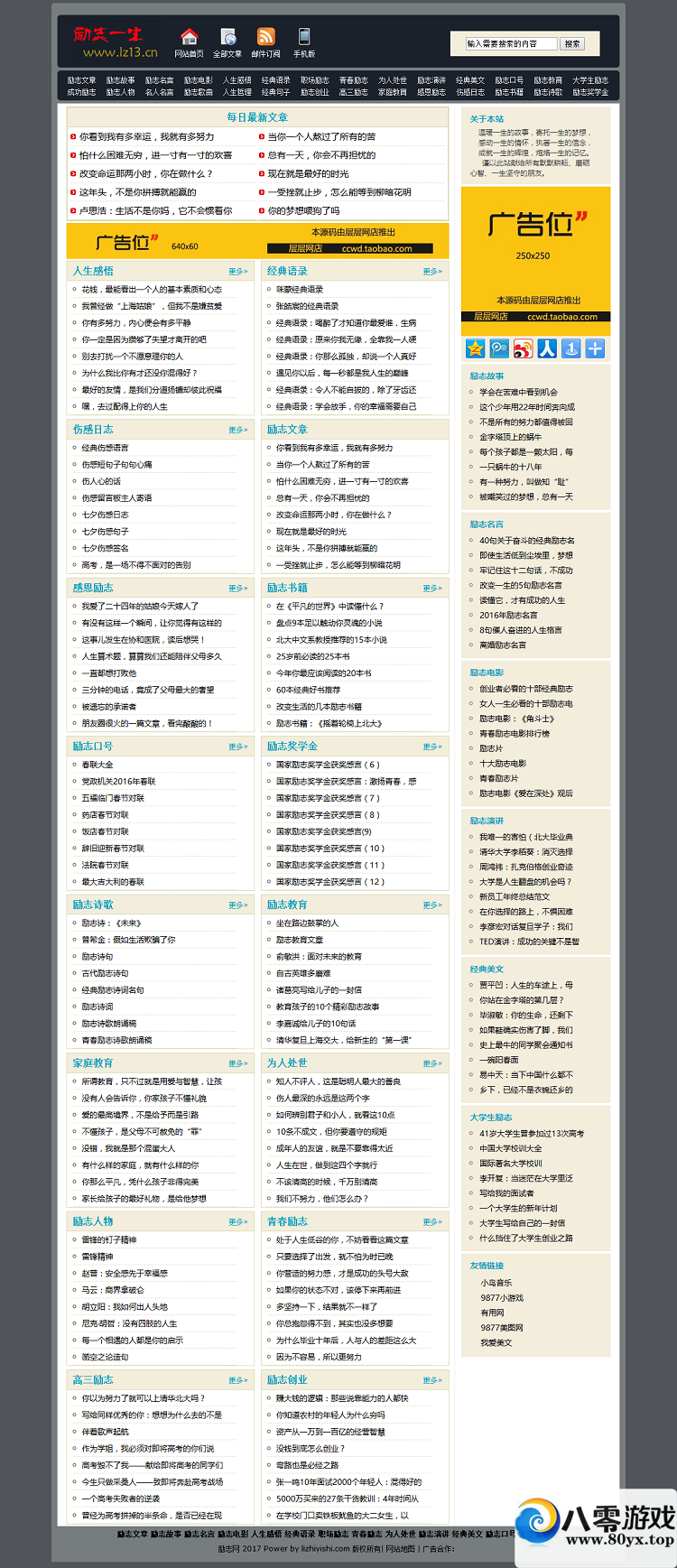Viewport: 677px width, 1568px height.
Task: Open 我爱美文 friend link
Action: pyautogui.click(x=496, y=1342)
